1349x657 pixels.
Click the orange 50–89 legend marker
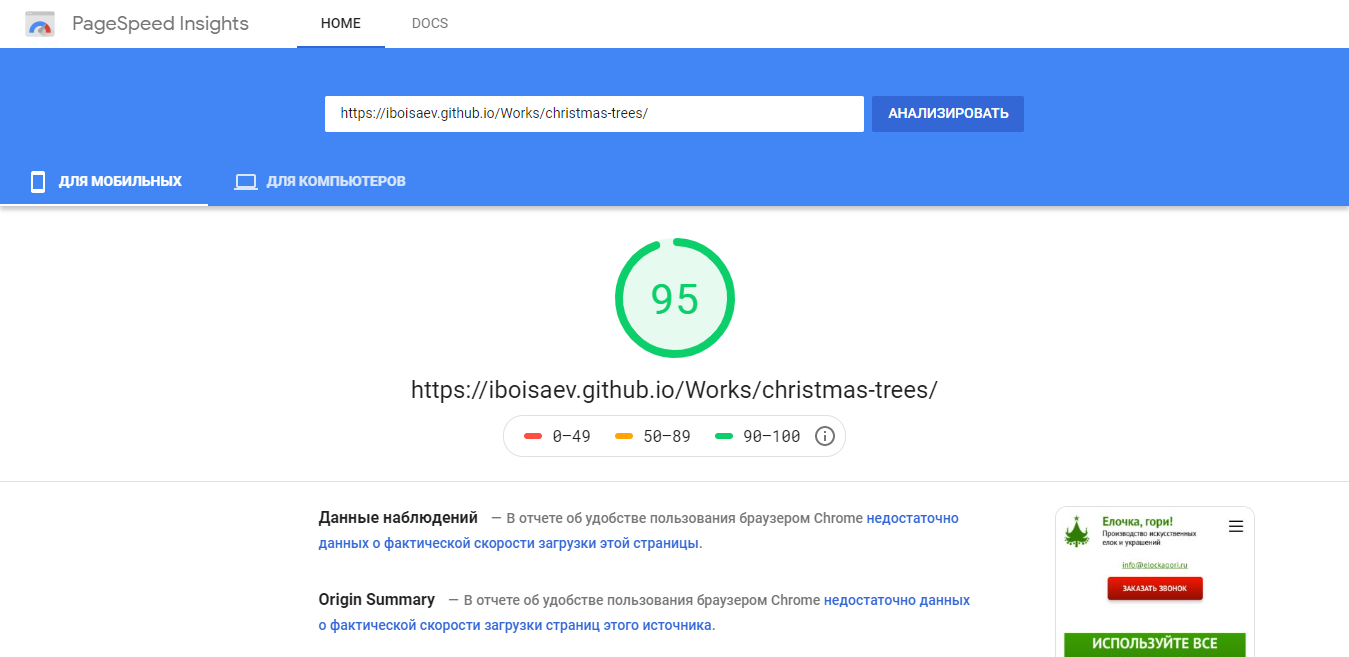624,436
